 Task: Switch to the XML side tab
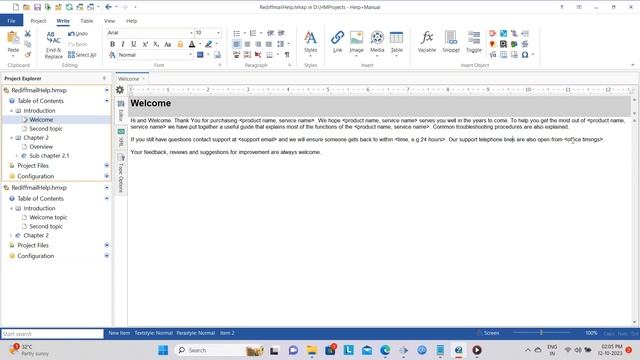coord(121,138)
